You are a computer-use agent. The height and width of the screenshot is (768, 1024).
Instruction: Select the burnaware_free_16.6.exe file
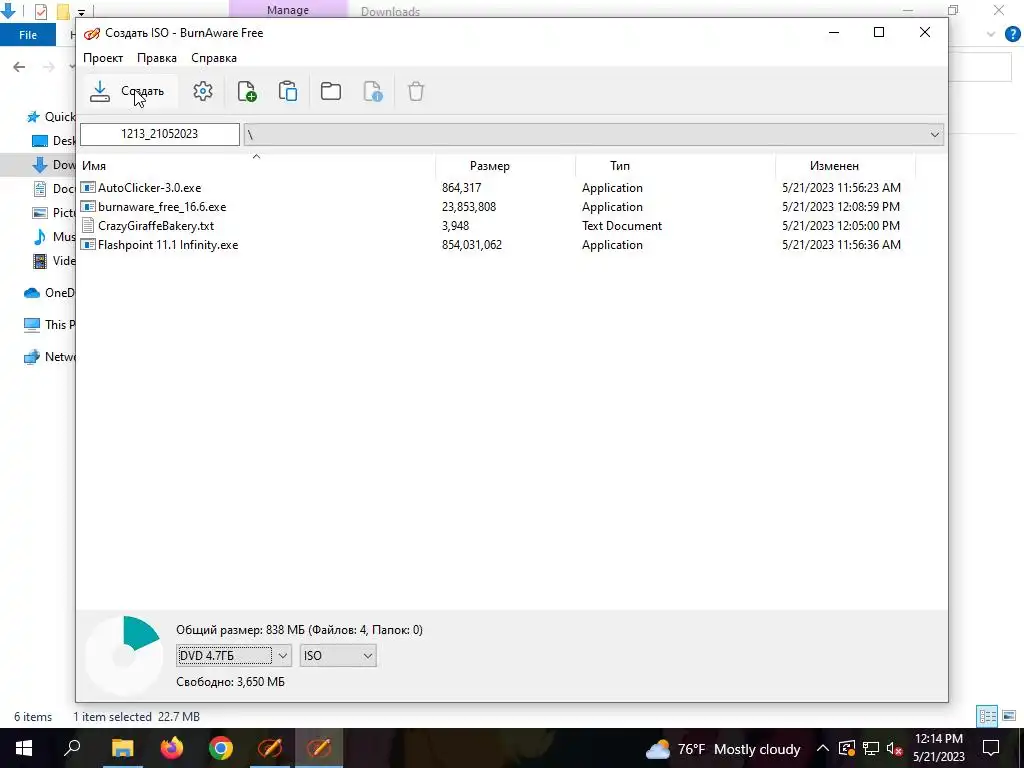tap(162, 207)
